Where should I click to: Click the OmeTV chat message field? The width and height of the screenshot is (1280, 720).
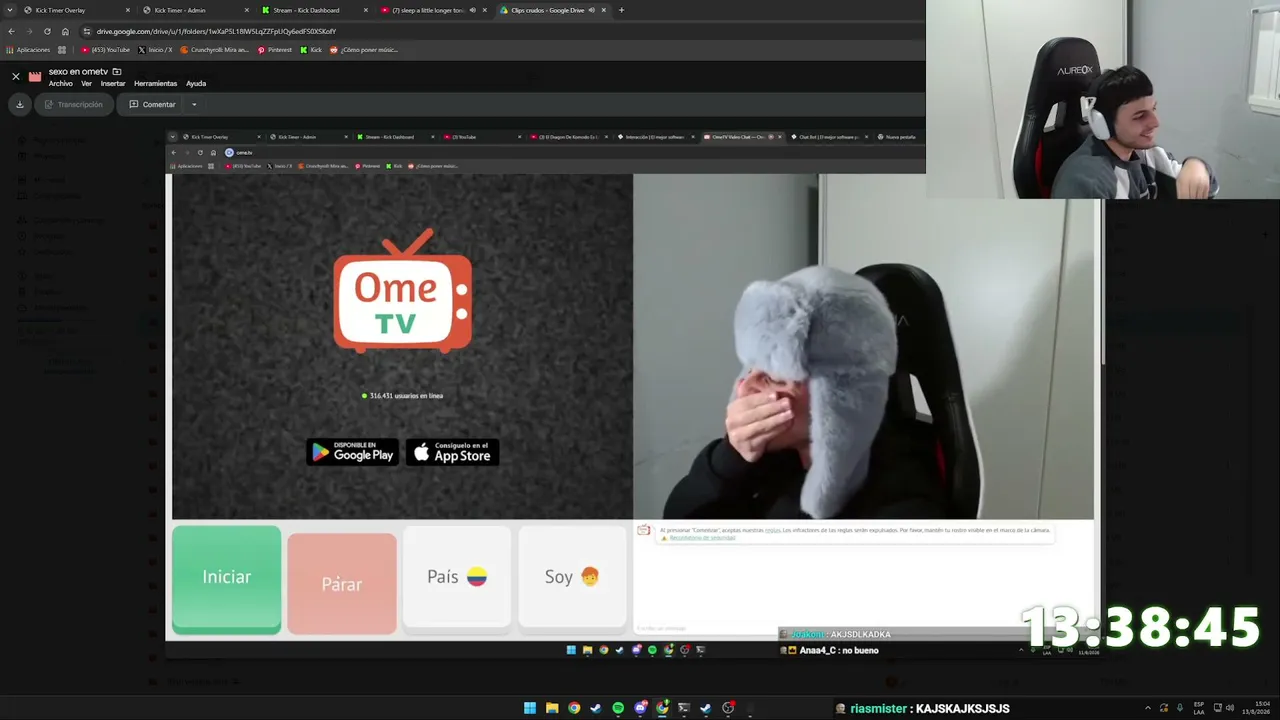tap(705, 628)
